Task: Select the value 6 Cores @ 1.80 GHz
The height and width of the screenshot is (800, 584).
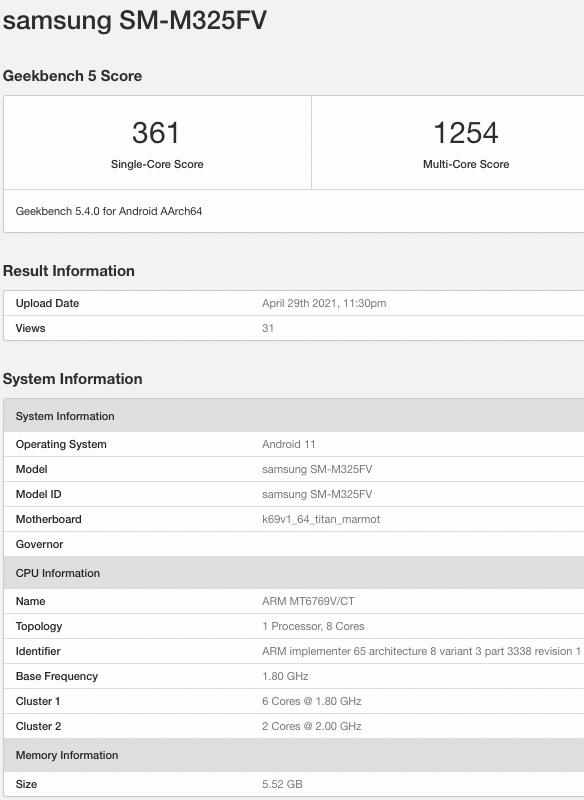Action: [312, 702]
